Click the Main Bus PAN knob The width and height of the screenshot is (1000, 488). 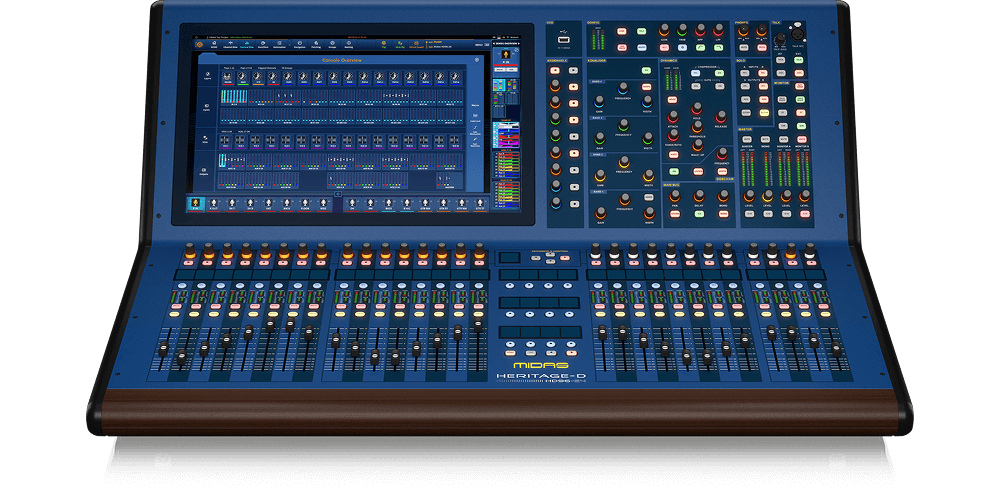[x=675, y=195]
